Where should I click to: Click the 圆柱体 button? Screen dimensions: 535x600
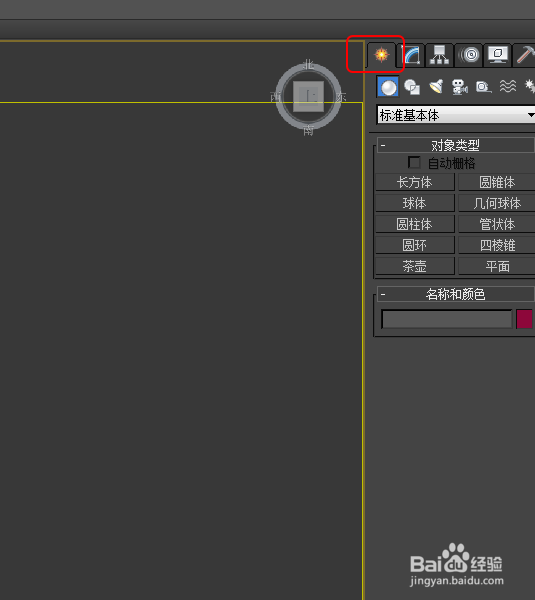click(415, 224)
